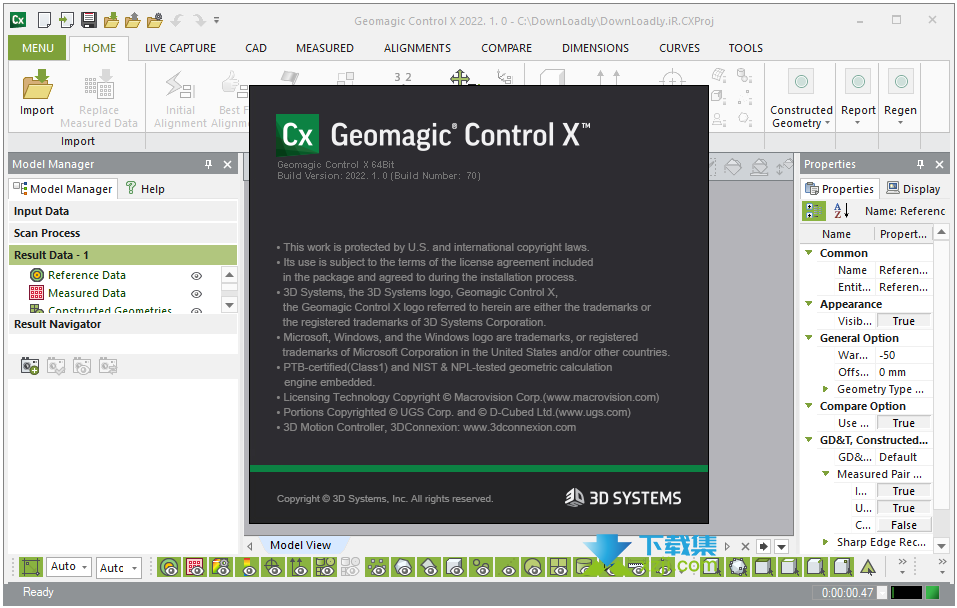This screenshot has width=957, height=608.
Task: Expand the Sharp Edge Rec... property
Action: pos(826,542)
